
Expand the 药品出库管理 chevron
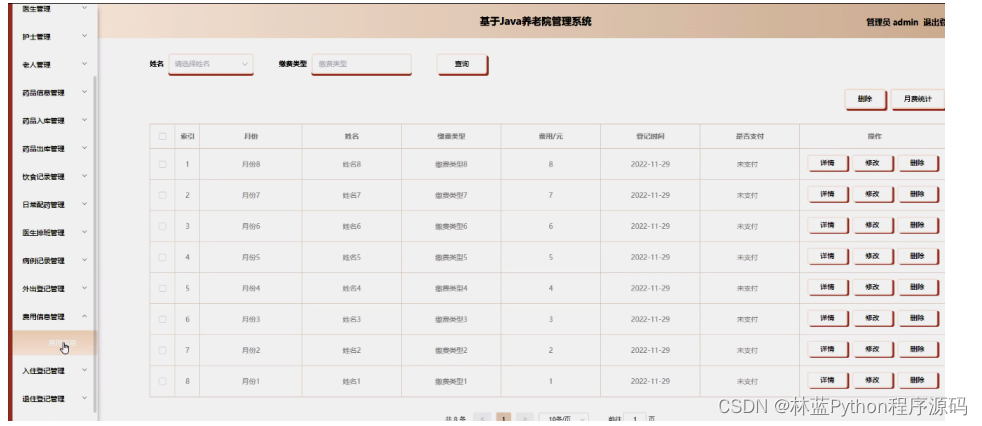(x=85, y=148)
